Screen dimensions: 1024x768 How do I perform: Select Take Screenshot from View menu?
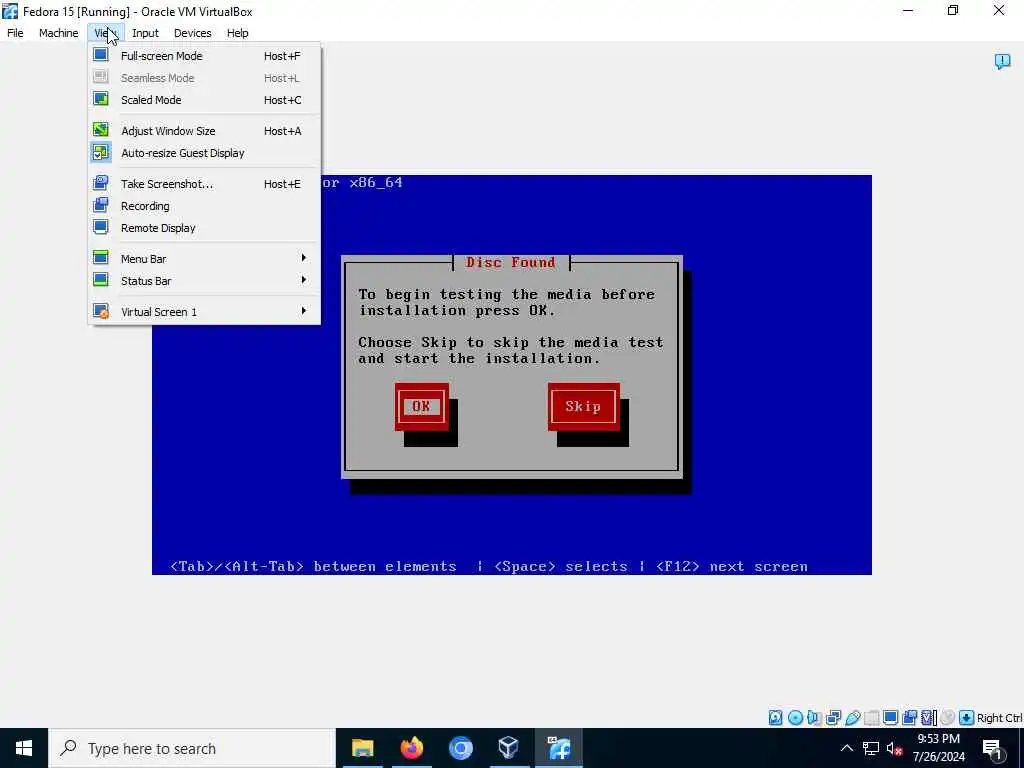(204, 184)
